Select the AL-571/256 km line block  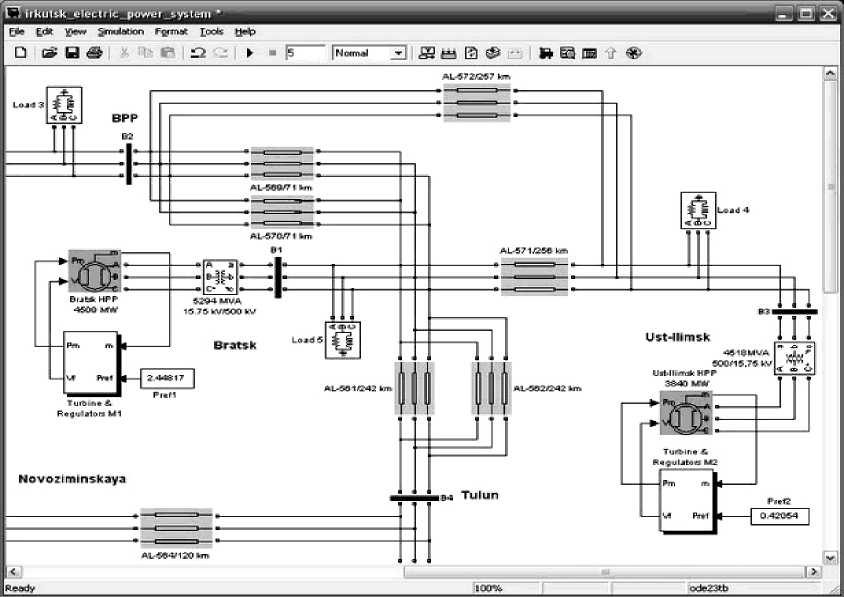pyautogui.click(x=534, y=277)
